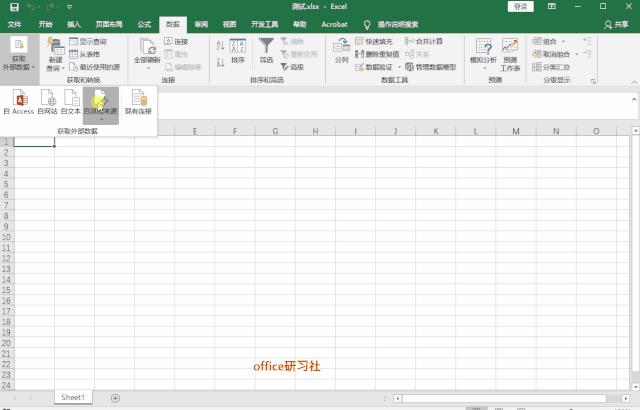
Task: Select column G header
Action: coord(275,131)
